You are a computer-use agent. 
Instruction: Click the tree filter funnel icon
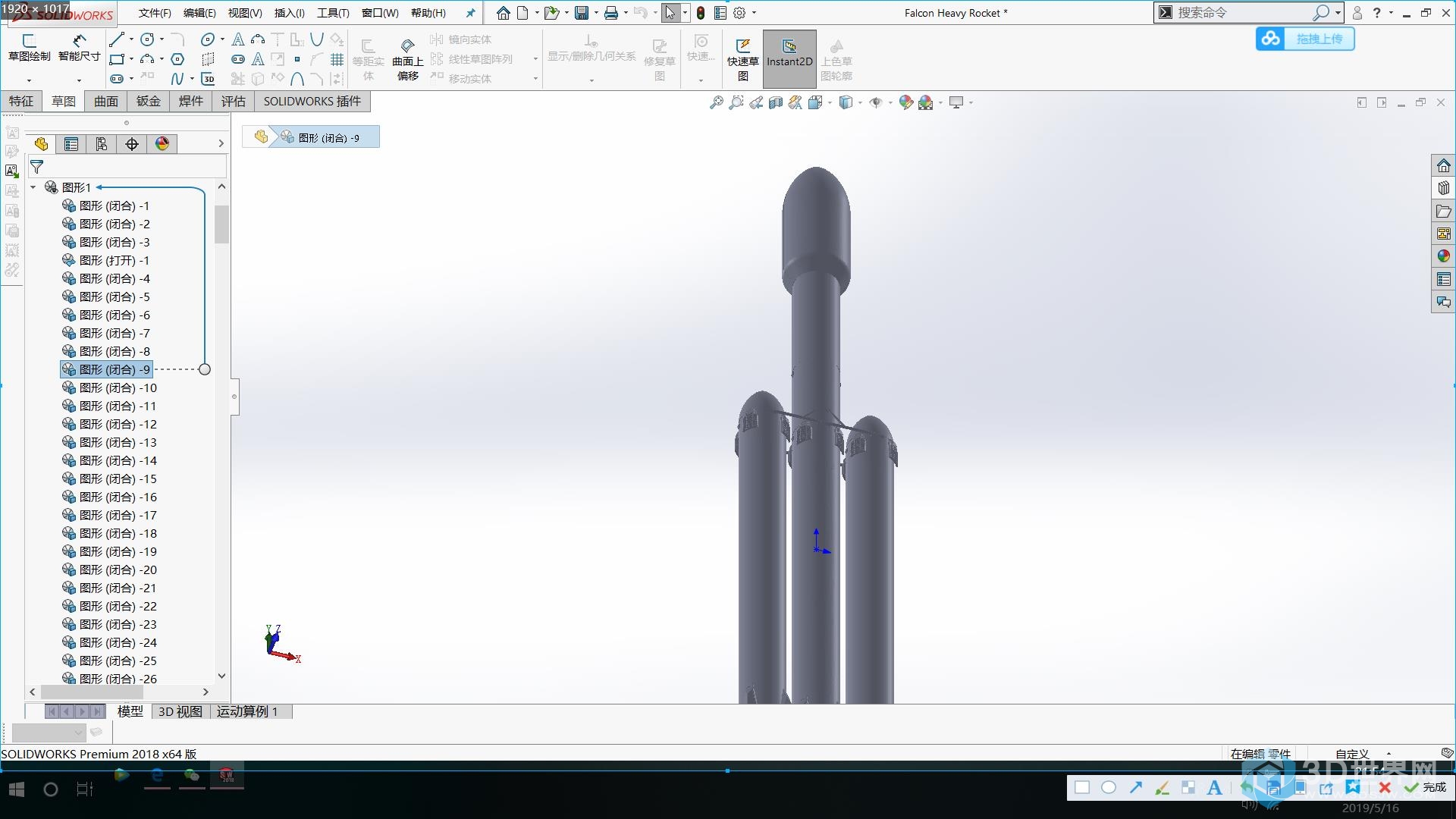coord(36,167)
